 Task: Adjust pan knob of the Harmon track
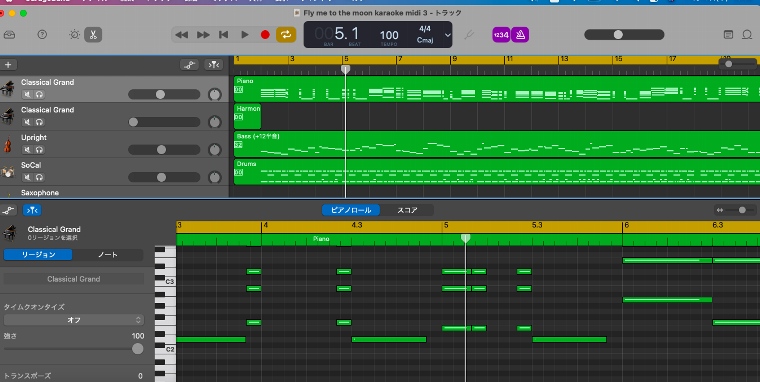click(x=215, y=122)
